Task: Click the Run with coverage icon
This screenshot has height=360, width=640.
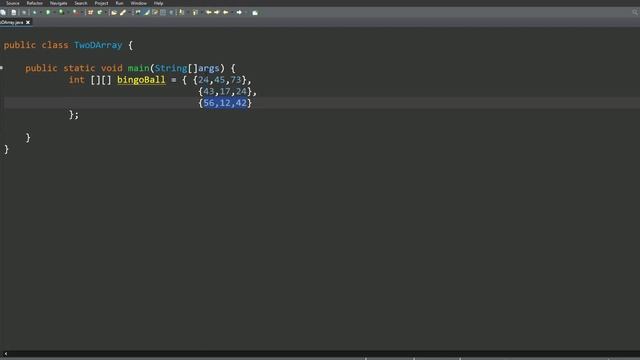Action: [x=61, y=12]
